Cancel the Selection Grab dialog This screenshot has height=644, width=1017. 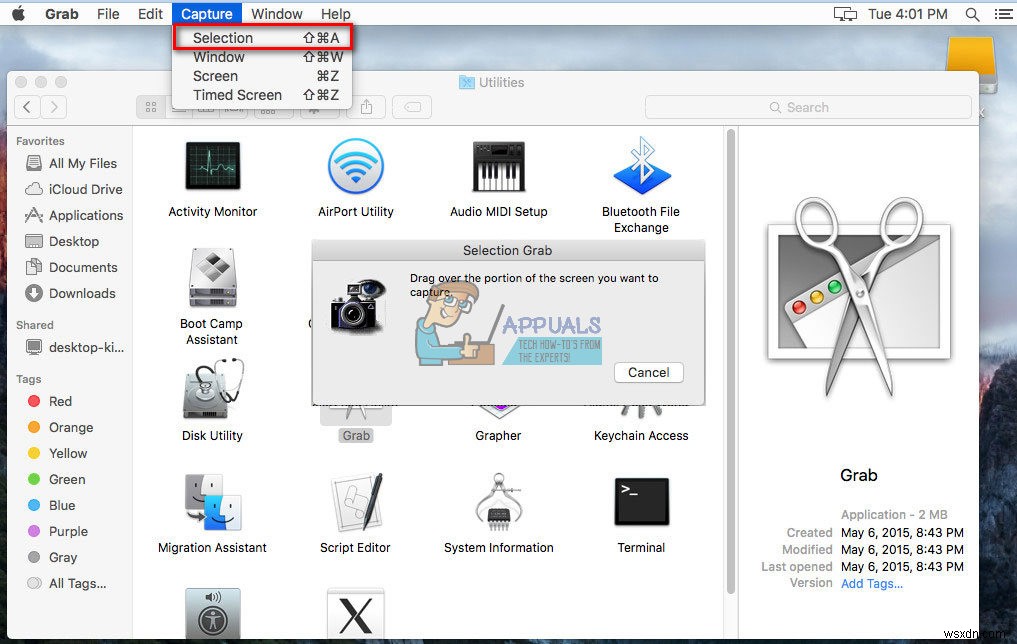click(648, 372)
